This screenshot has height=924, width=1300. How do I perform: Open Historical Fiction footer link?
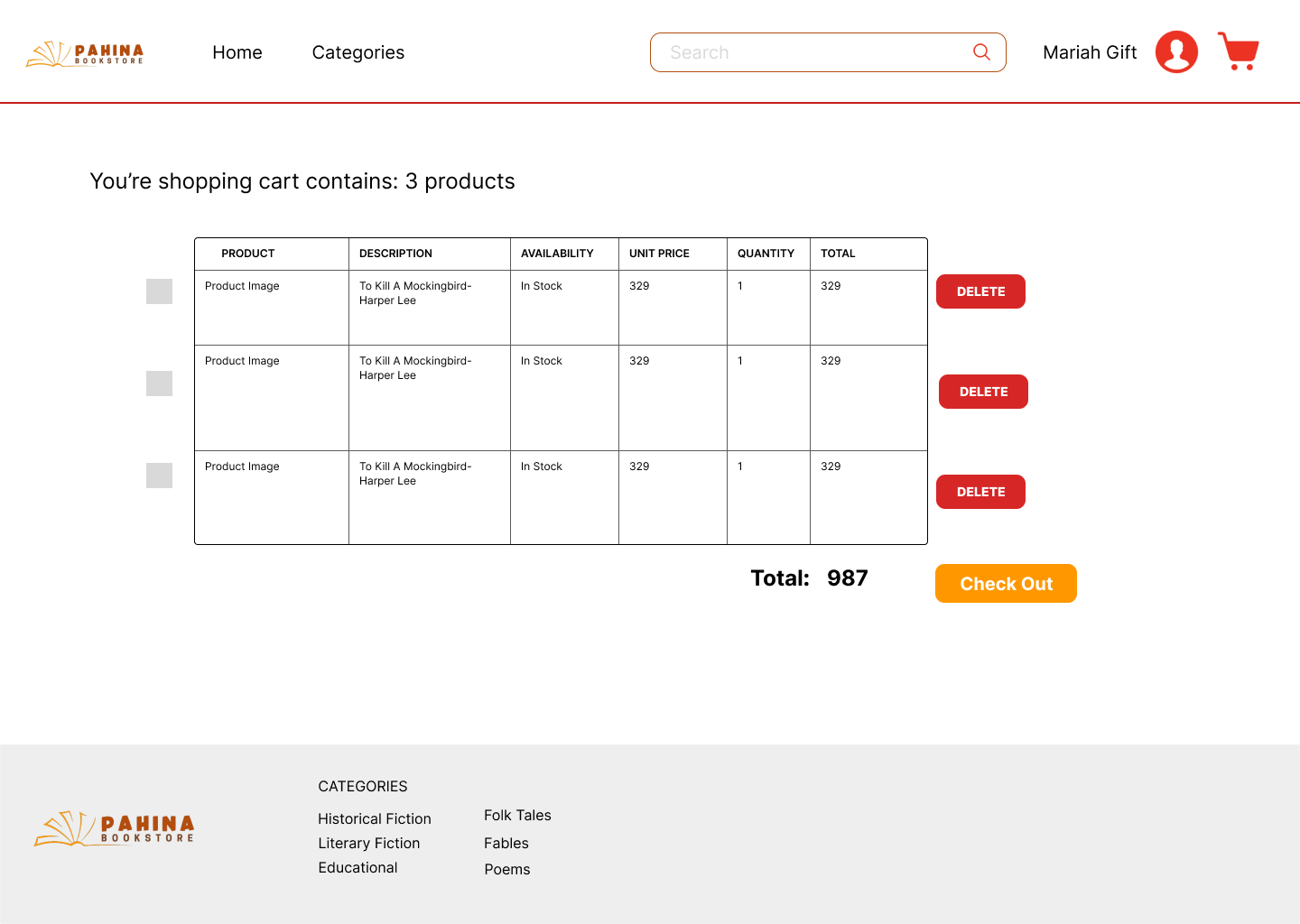pos(375,818)
